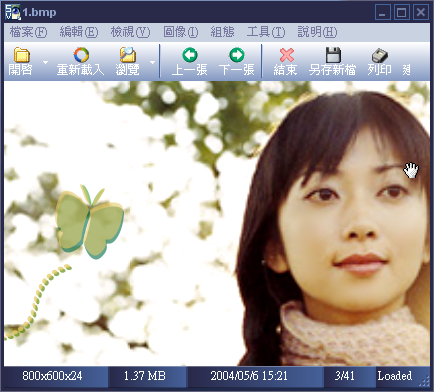Open the 檢視(V) menu
This screenshot has width=434, height=392.
click(130, 32)
